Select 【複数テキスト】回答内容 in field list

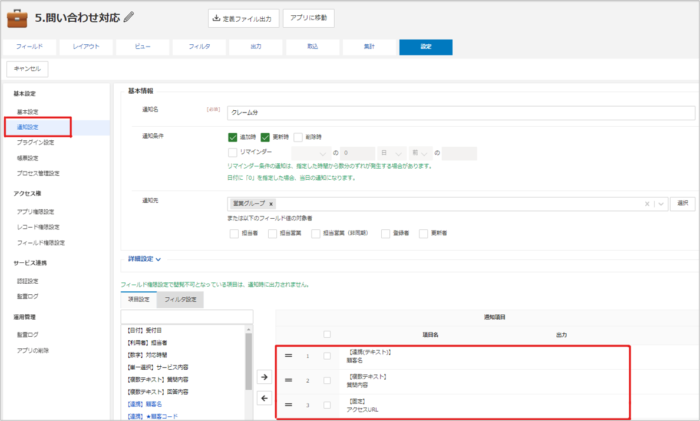pos(158,392)
